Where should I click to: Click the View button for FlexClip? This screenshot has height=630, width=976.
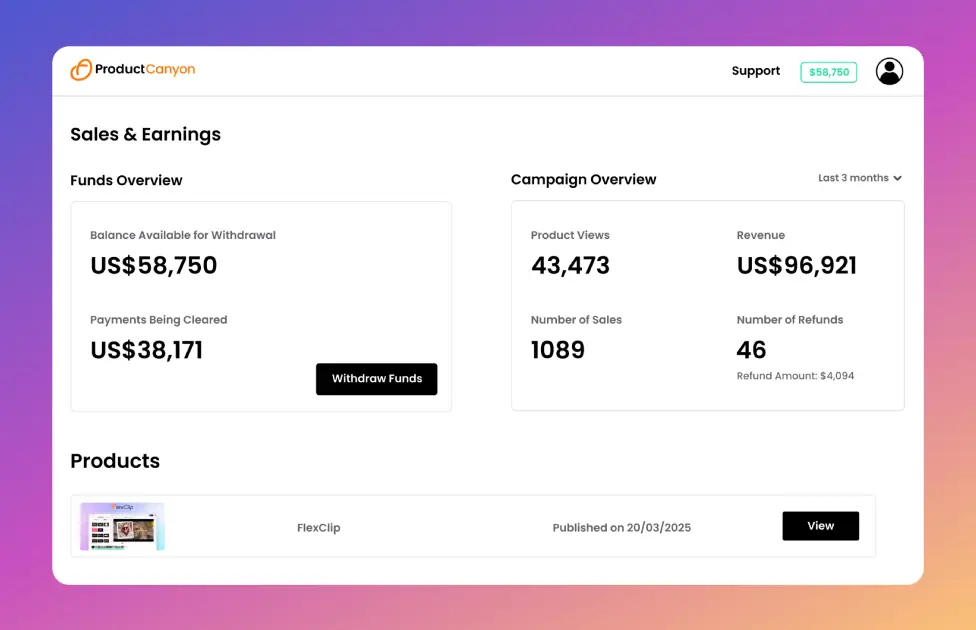820,526
